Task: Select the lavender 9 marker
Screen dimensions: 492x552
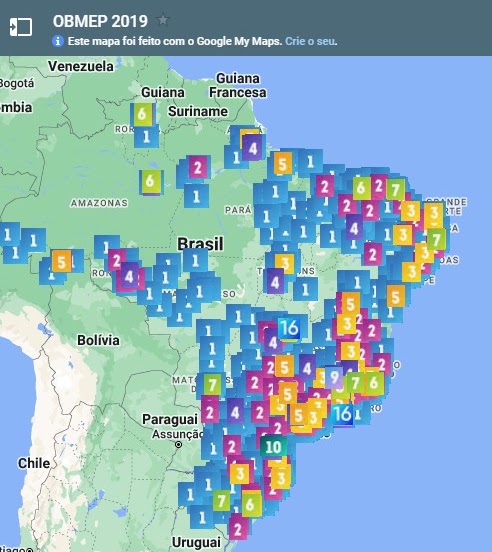Action: click(x=334, y=377)
